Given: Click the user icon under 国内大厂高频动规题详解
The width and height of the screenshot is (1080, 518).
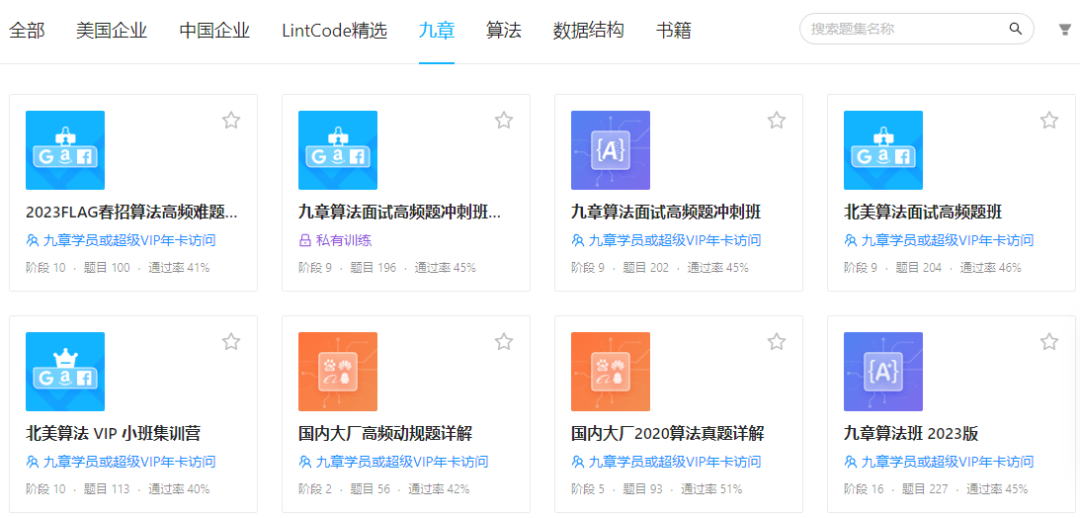Looking at the screenshot, I should [305, 462].
